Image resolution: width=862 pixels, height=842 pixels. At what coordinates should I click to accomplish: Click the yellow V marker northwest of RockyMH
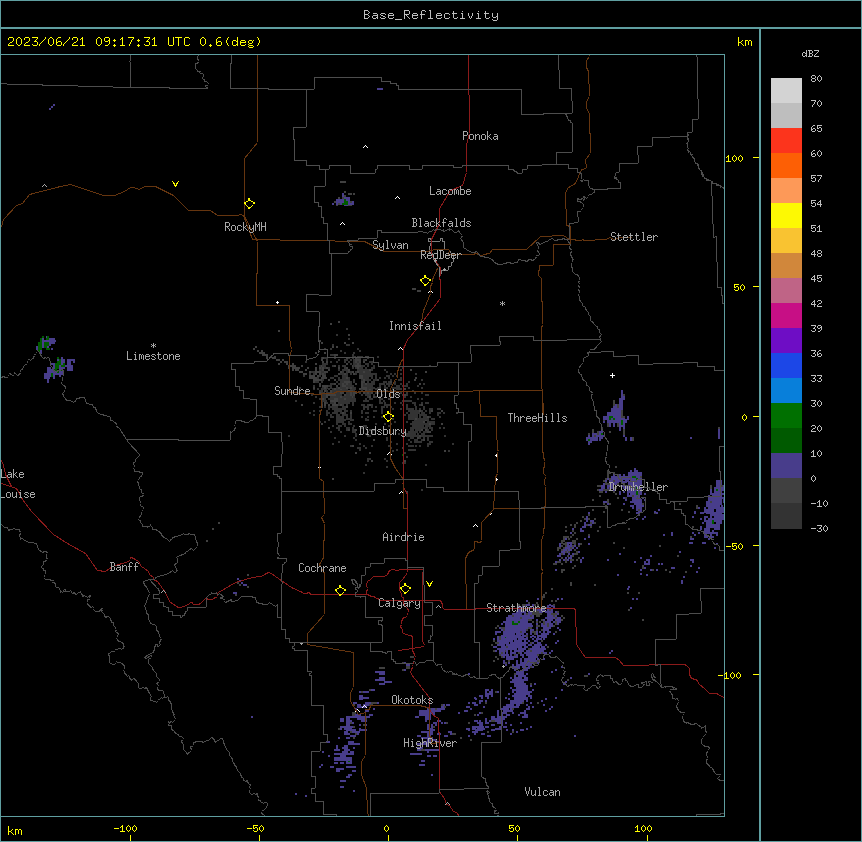click(175, 184)
